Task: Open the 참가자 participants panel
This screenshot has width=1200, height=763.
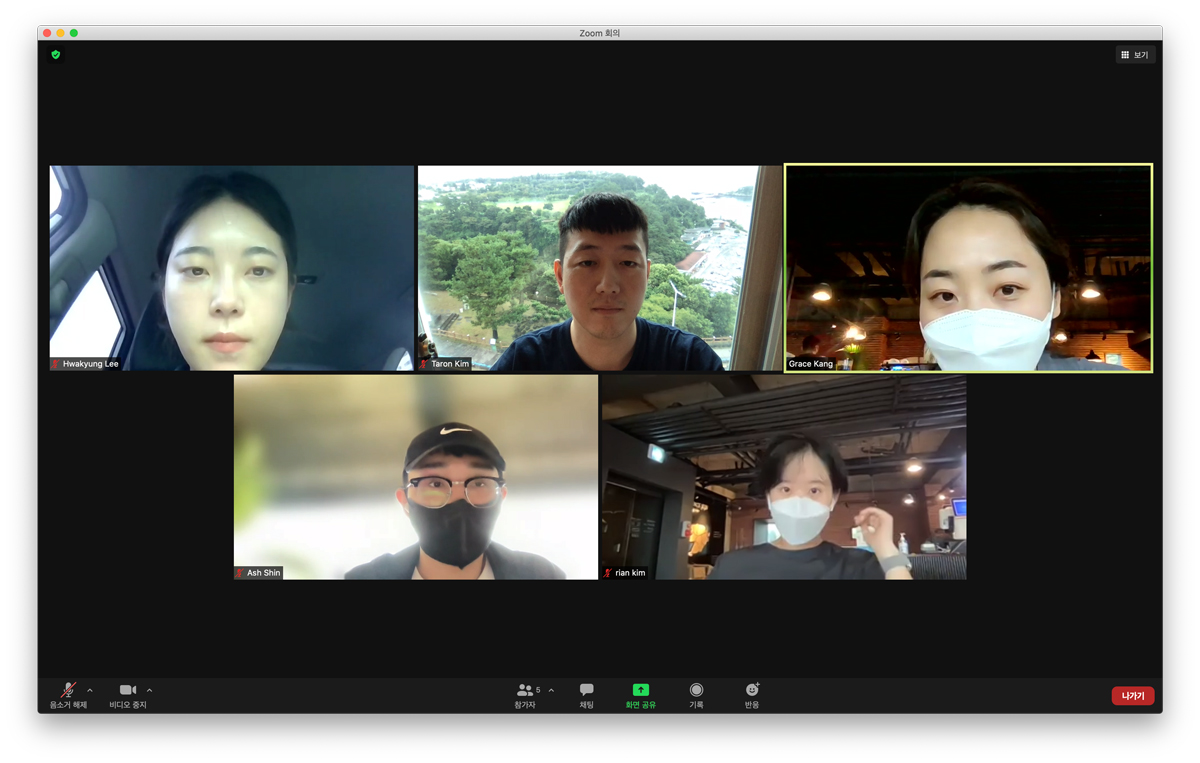Action: pos(525,695)
